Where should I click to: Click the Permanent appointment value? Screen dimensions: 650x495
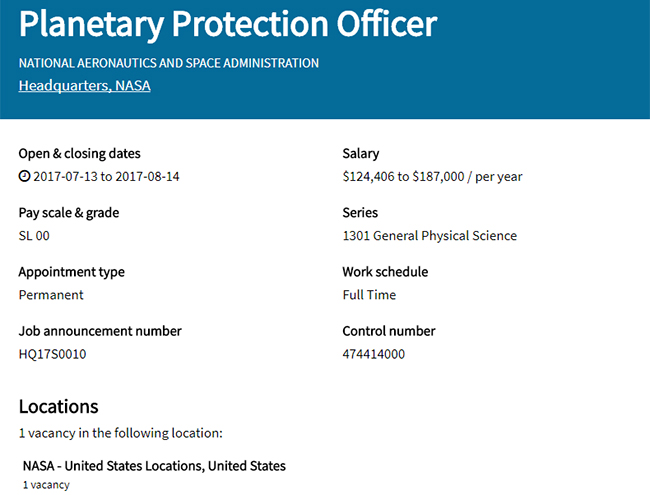pos(51,295)
